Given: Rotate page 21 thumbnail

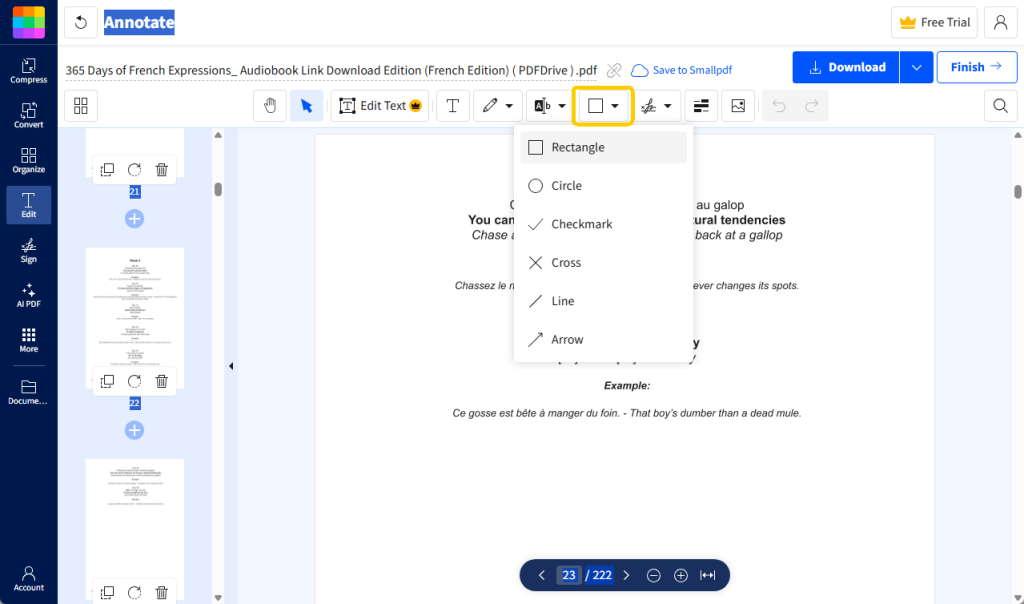Looking at the screenshot, I should point(134,169).
